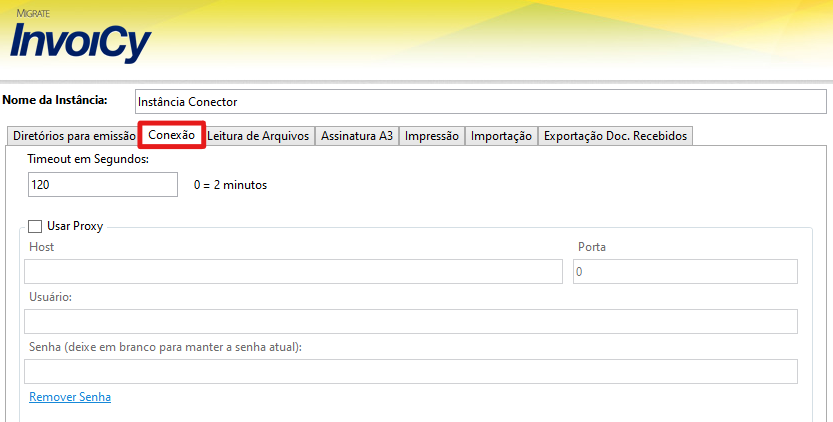Select the Importação tab
This screenshot has width=833, height=422.
click(501, 136)
